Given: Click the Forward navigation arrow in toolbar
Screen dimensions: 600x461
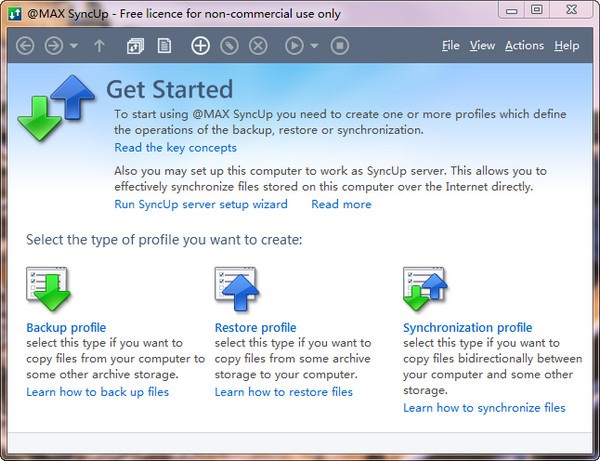Looking at the screenshot, I should (53, 45).
